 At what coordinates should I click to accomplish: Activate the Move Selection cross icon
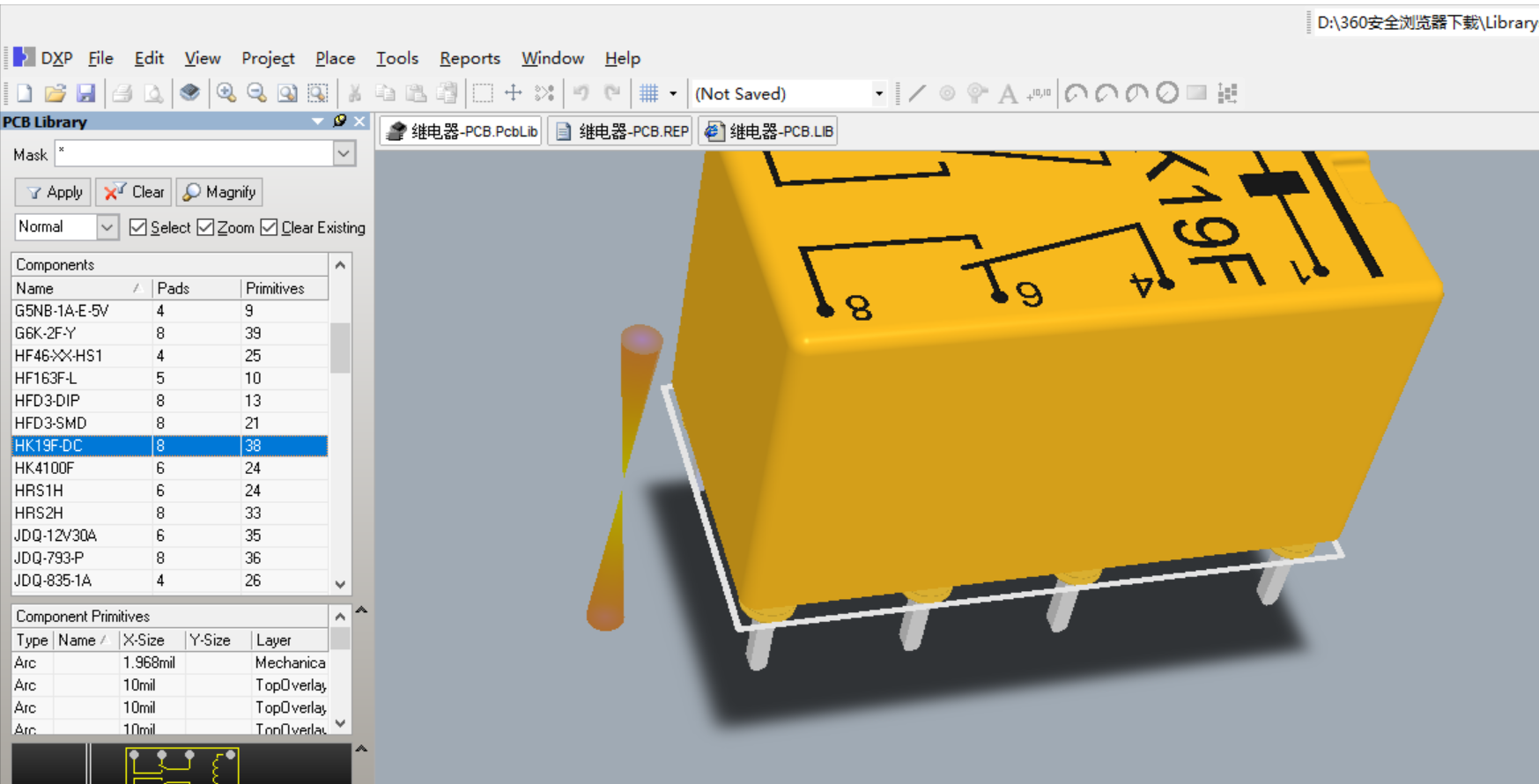click(514, 93)
